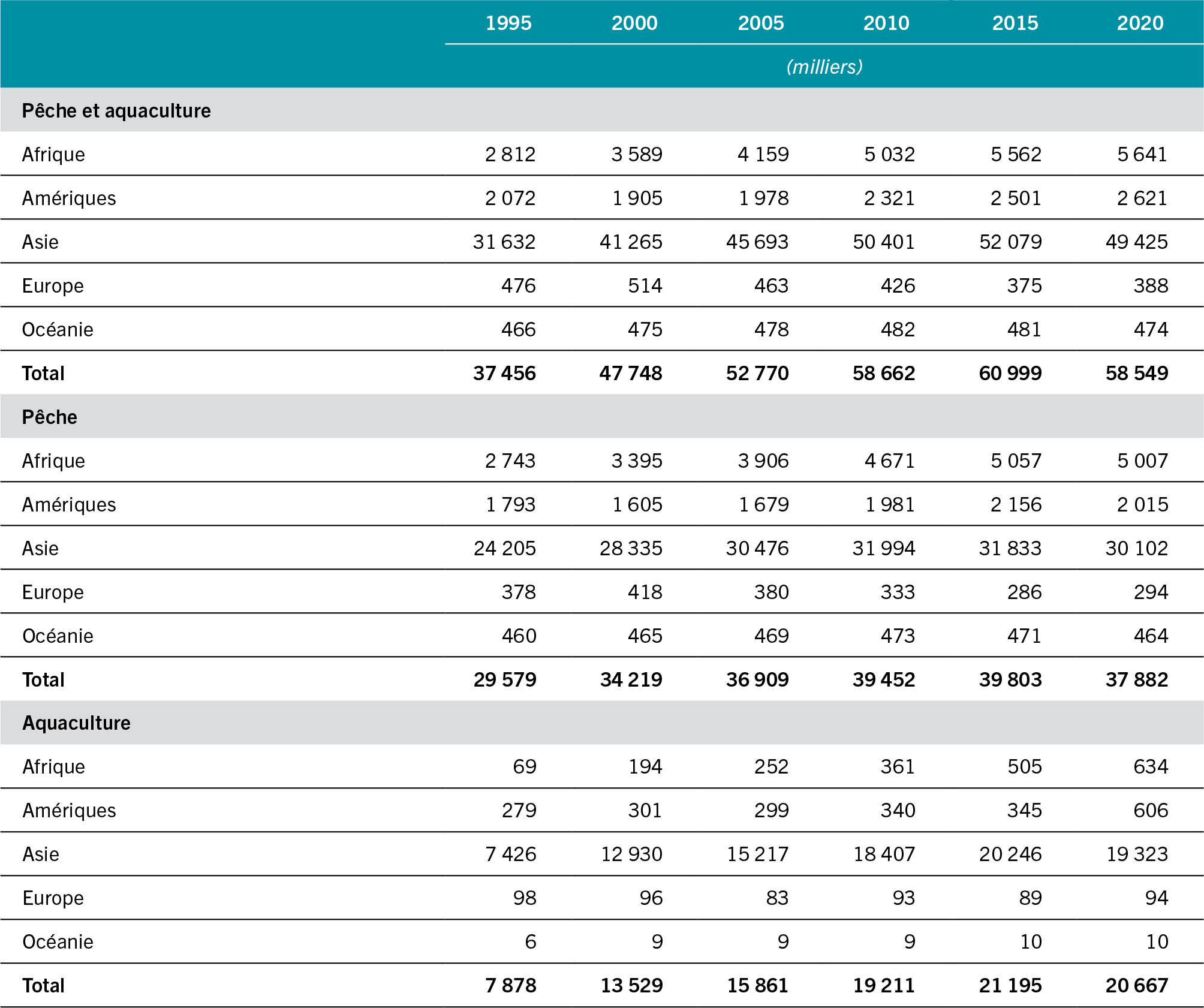The height and width of the screenshot is (1008, 1204).
Task: Click value 1 905 in Amériques row
Action: tap(637, 198)
